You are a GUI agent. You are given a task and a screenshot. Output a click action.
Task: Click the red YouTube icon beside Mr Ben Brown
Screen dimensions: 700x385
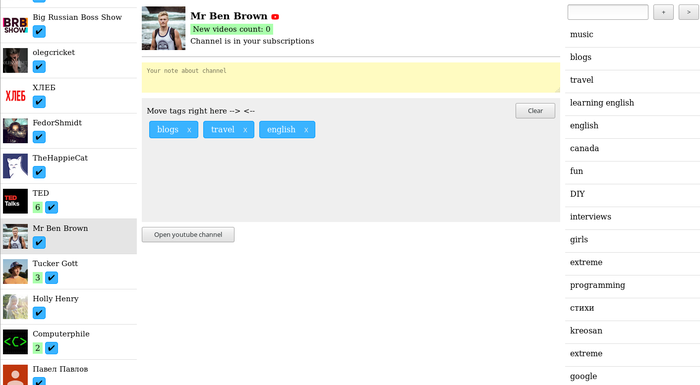(x=275, y=17)
